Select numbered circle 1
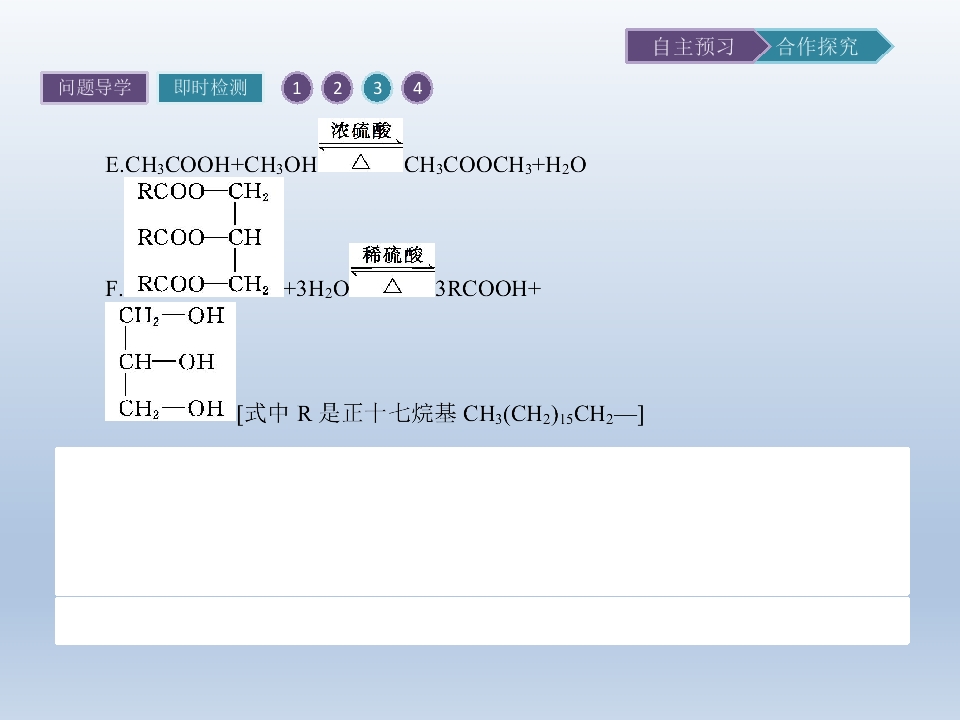Image resolution: width=960 pixels, height=720 pixels. 297,88
